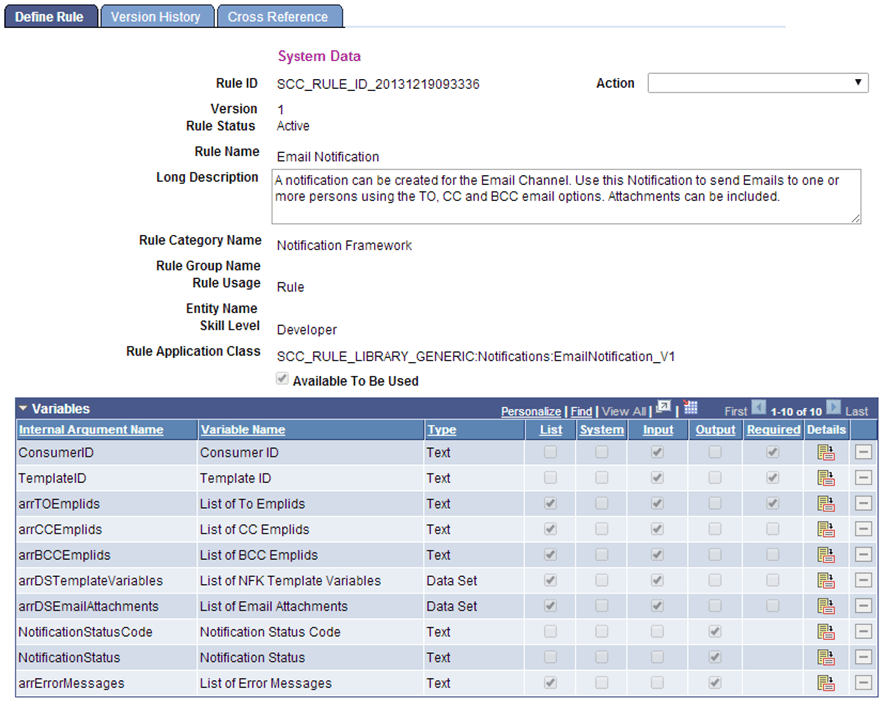Switch to the Version History tab
Image resolution: width=884 pixels, height=702 pixels.
click(x=156, y=16)
